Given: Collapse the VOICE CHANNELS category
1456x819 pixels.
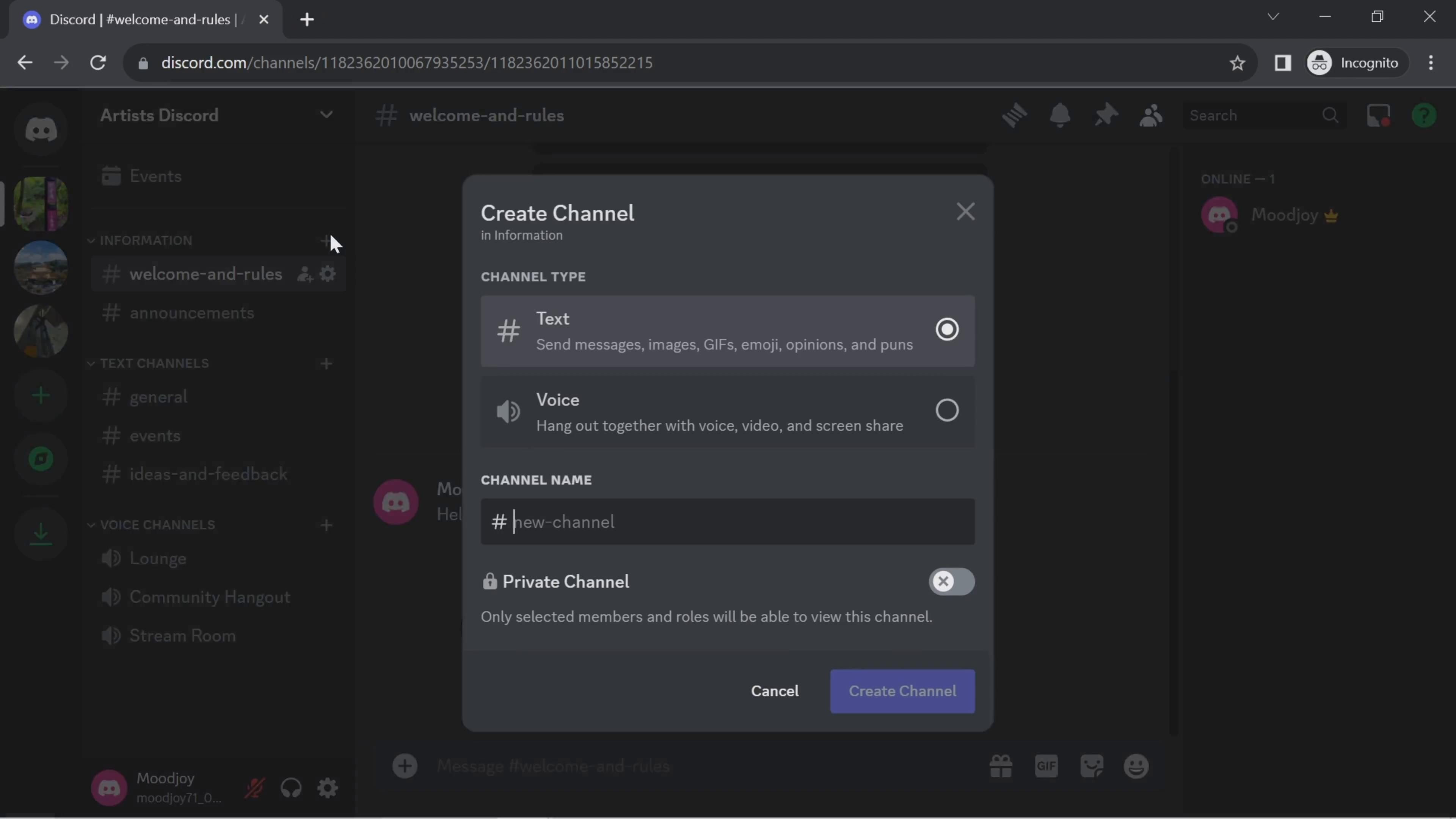Looking at the screenshot, I should pos(157,525).
